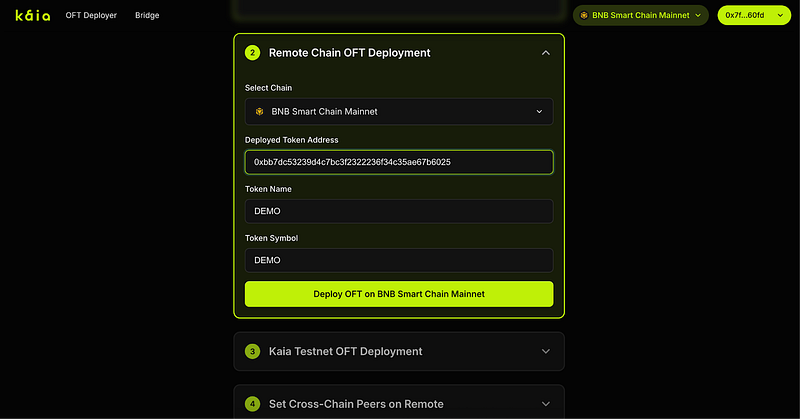
Task: Click the Token Name field
Action: click(x=399, y=211)
